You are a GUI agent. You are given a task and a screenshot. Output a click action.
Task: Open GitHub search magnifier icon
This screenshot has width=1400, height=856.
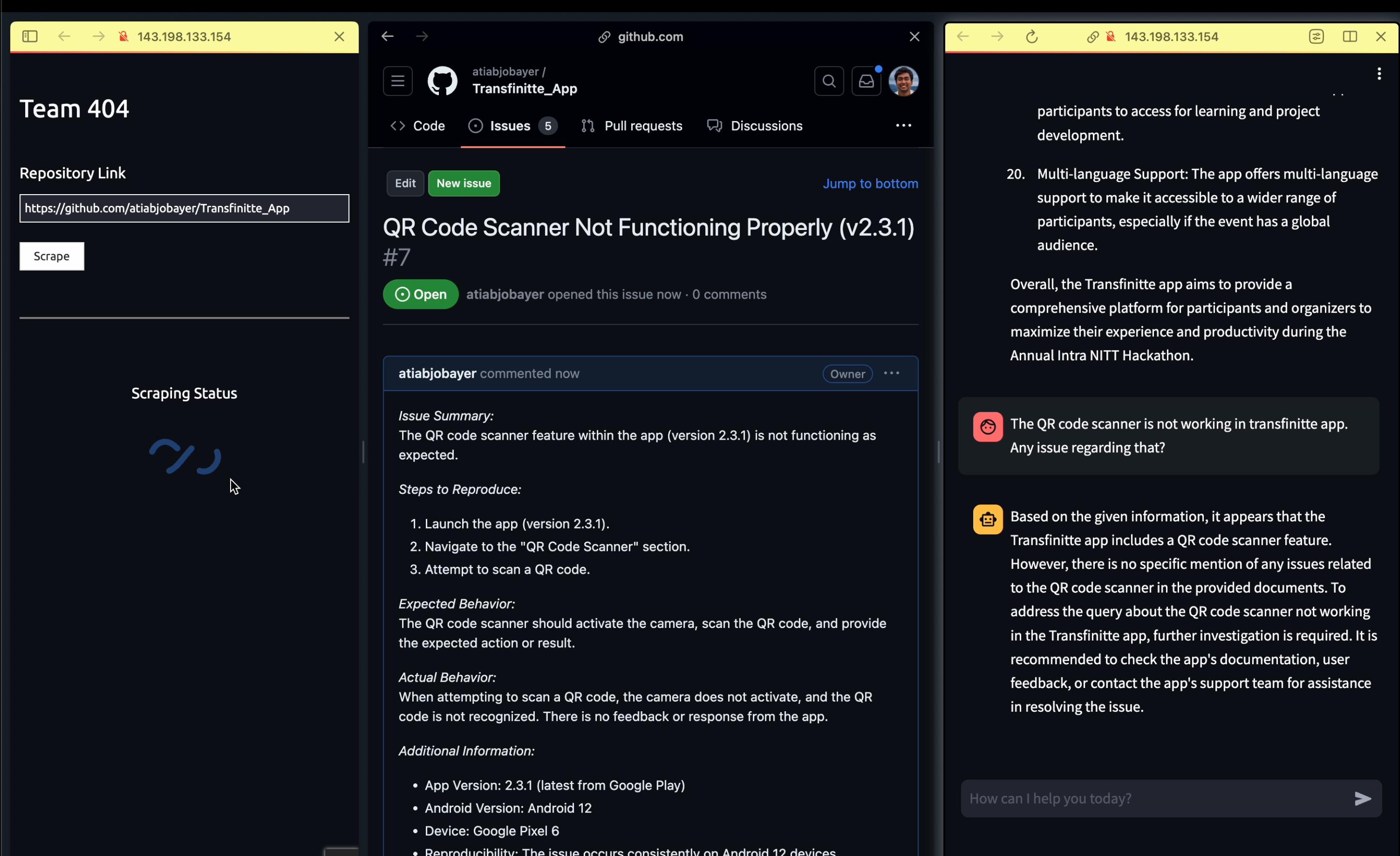[828, 81]
